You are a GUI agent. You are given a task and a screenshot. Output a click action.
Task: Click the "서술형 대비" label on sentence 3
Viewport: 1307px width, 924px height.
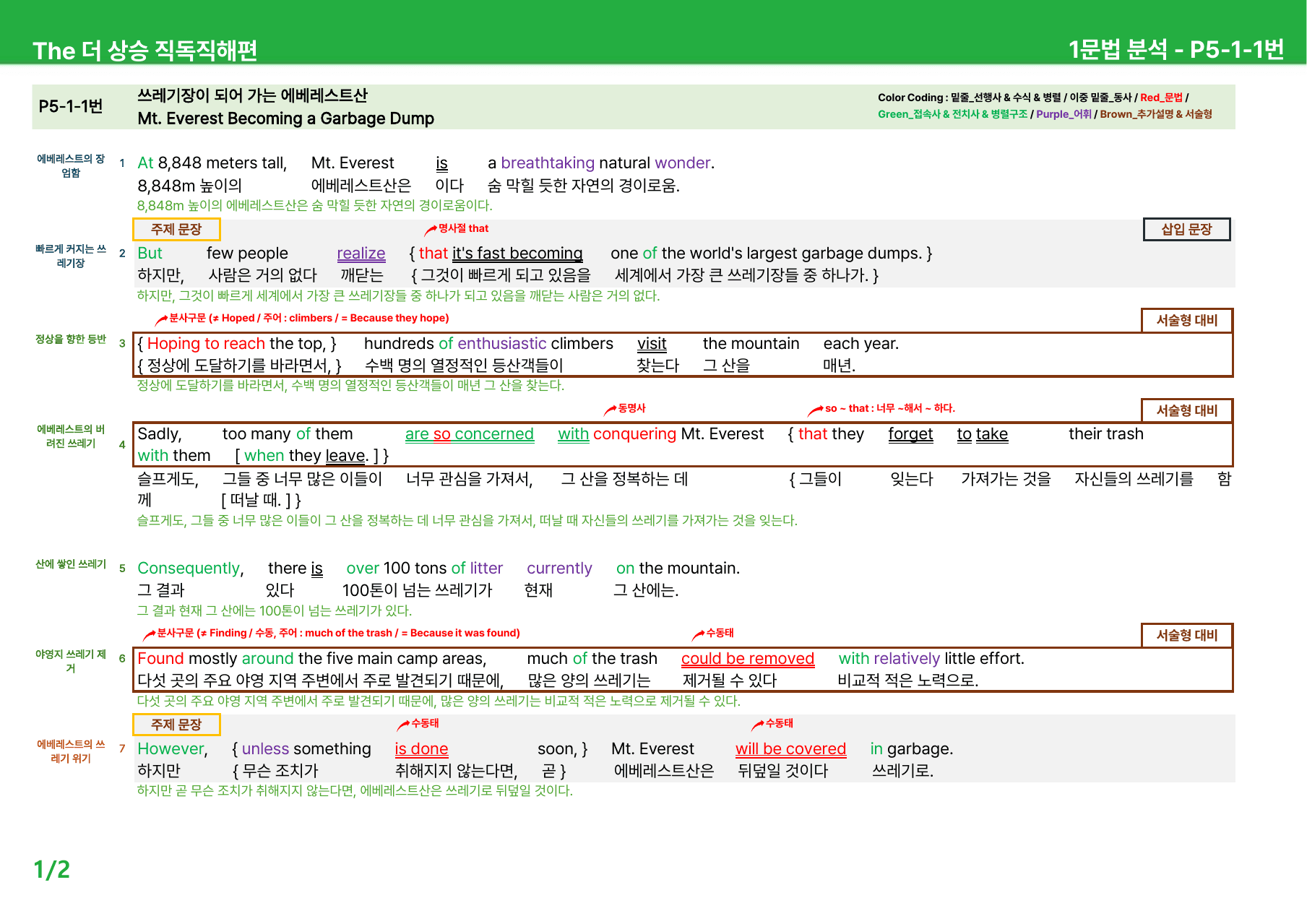[1187, 320]
